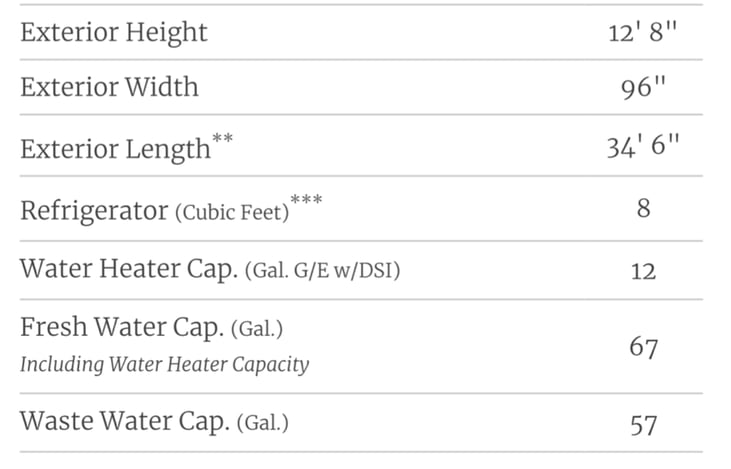Click the (Gal.) unit beside Waste Water
The width and height of the screenshot is (731, 469).
pyautogui.click(x=263, y=423)
